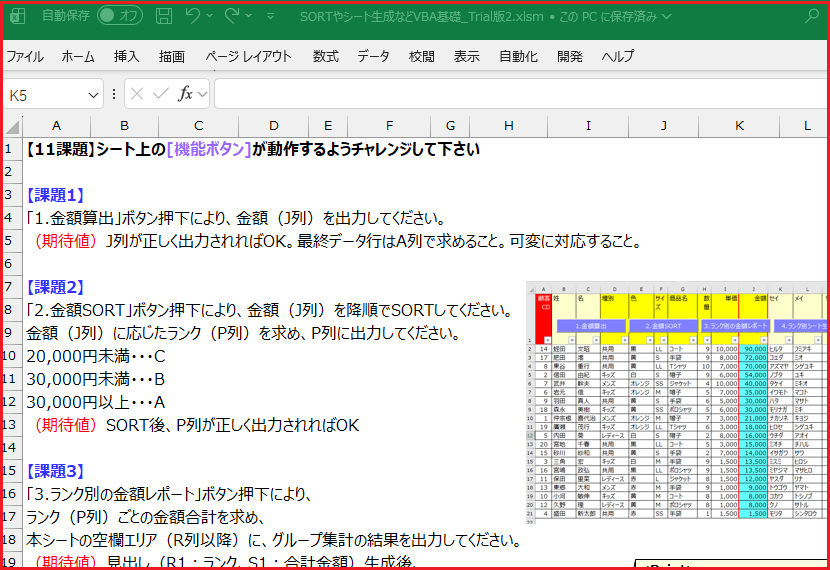830x570 pixels.
Task: Click the formula bar Enter checkmark icon
Action: coord(160,94)
